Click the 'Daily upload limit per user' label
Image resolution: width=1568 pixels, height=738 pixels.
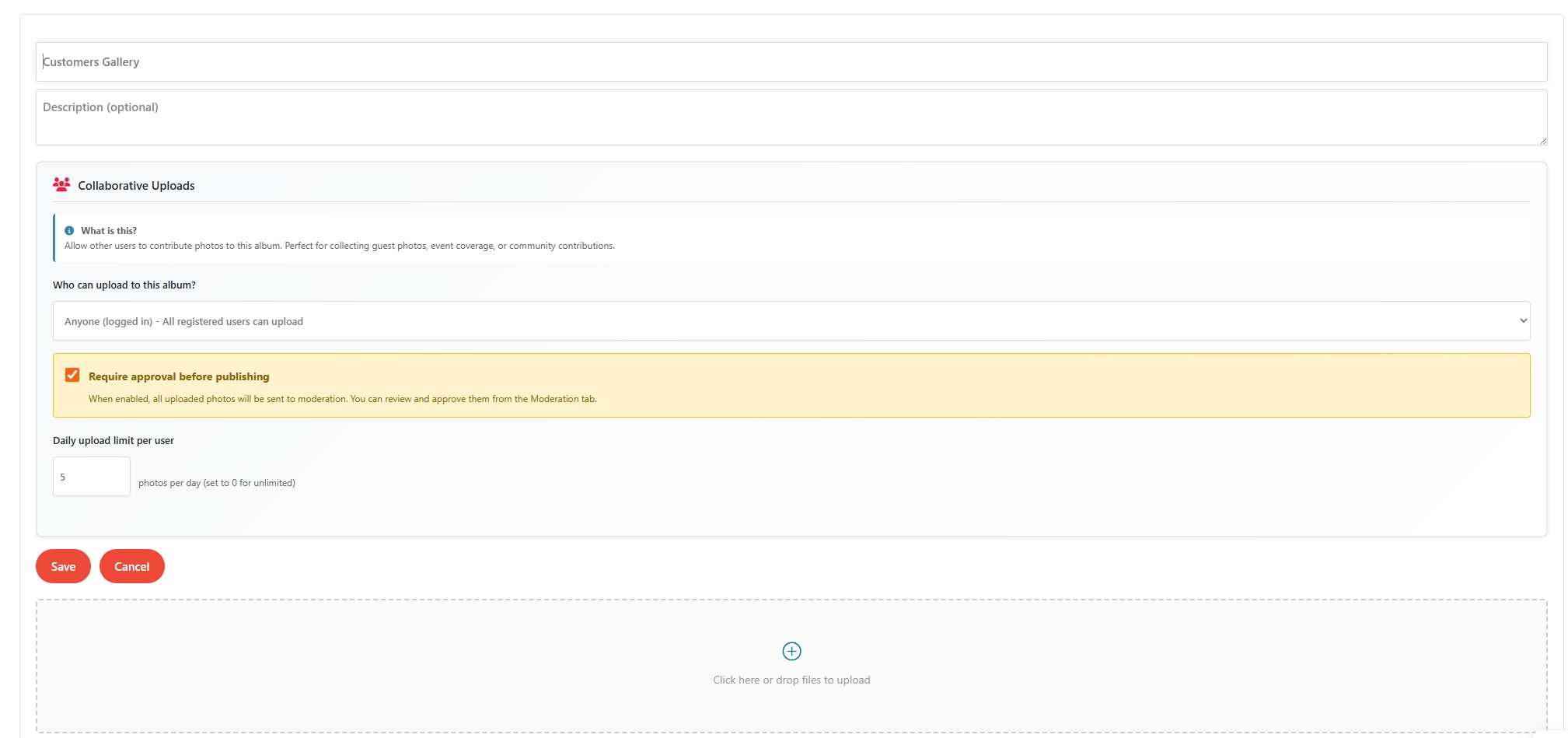click(x=112, y=439)
